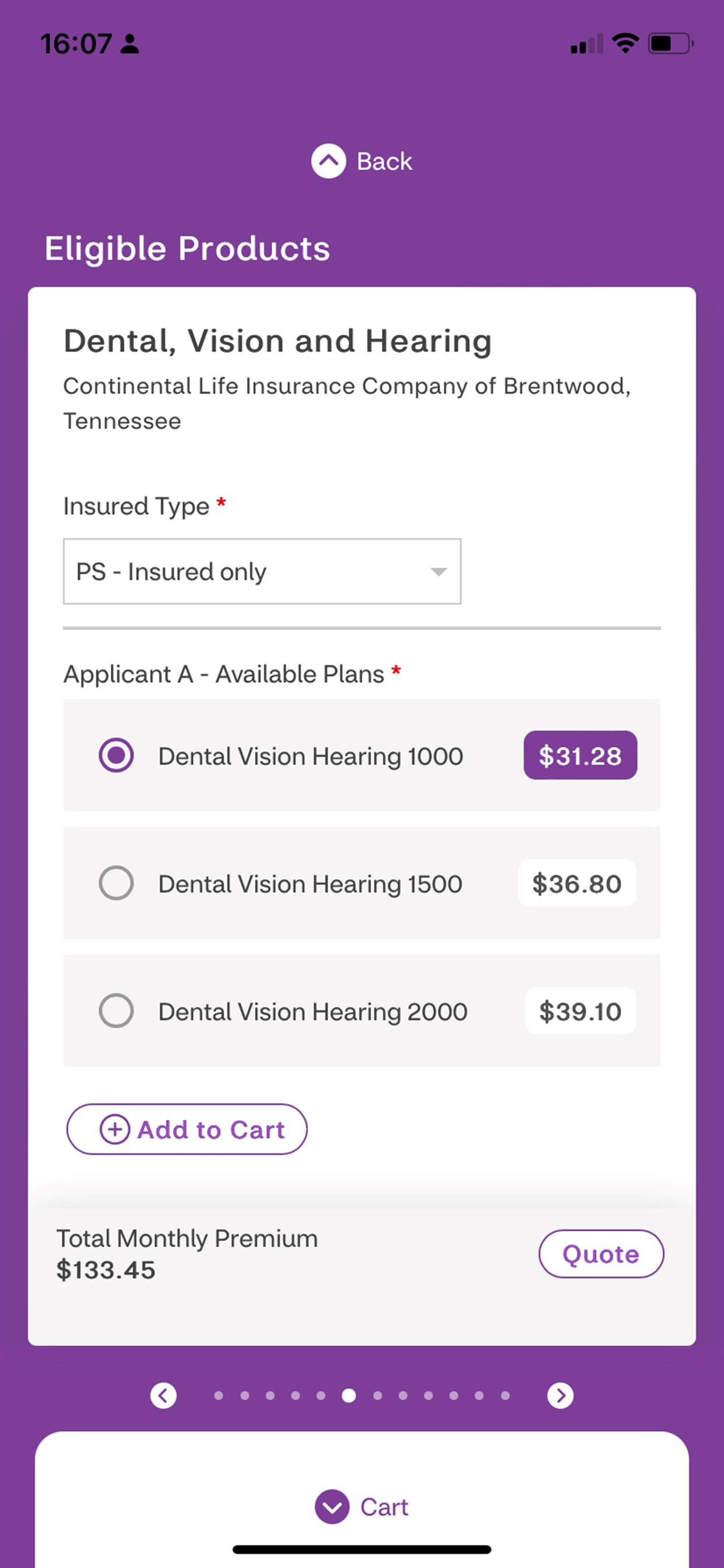This screenshot has width=724, height=1568.
Task: Jump to the last carousel page dot
Action: pos(505,1395)
